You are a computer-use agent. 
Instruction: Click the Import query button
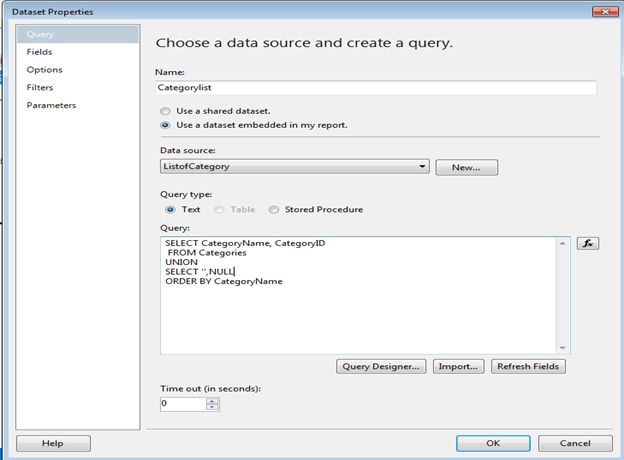click(x=460, y=366)
